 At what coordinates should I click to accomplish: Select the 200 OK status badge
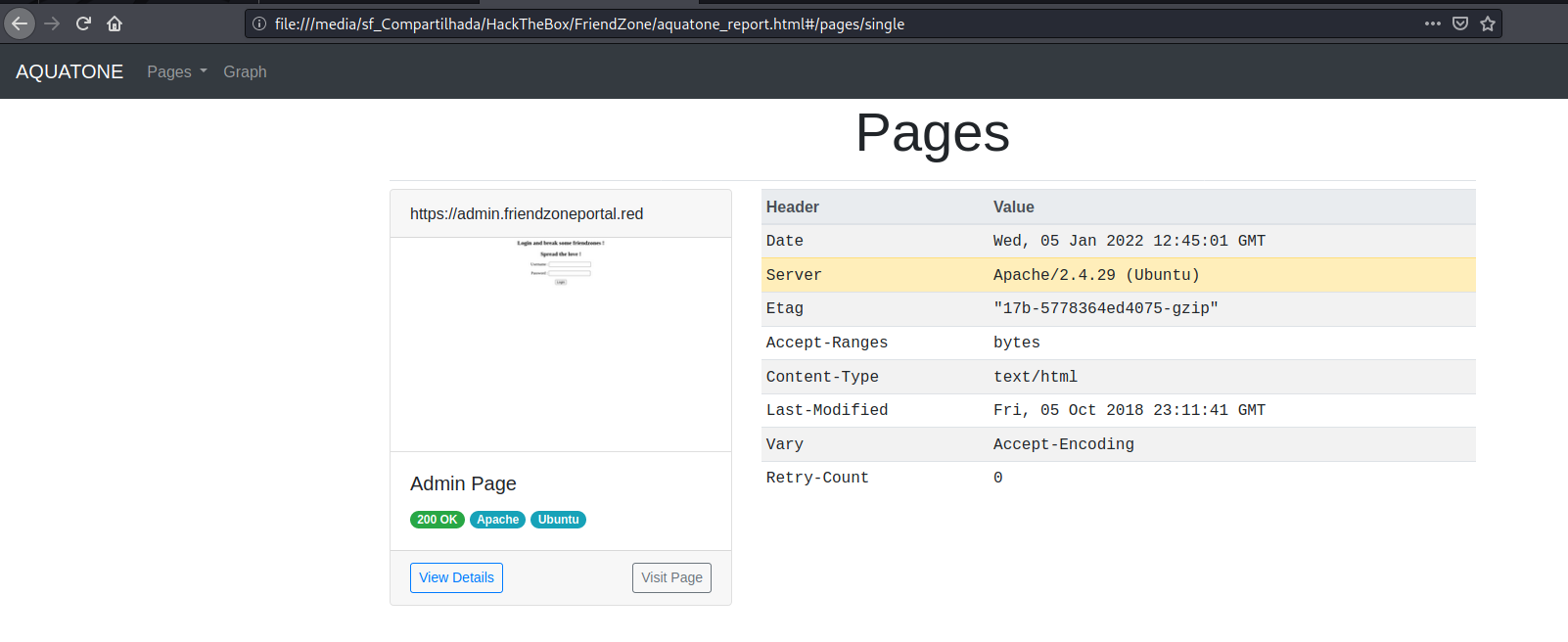coord(438,520)
